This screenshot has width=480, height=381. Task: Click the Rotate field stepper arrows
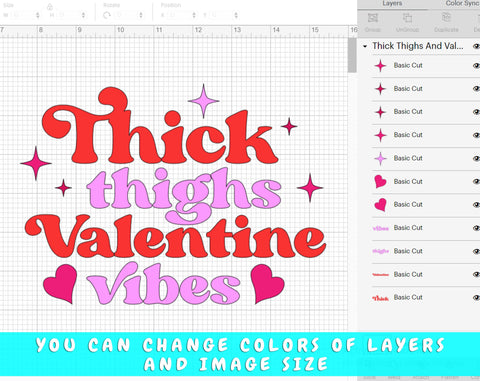[141, 15]
